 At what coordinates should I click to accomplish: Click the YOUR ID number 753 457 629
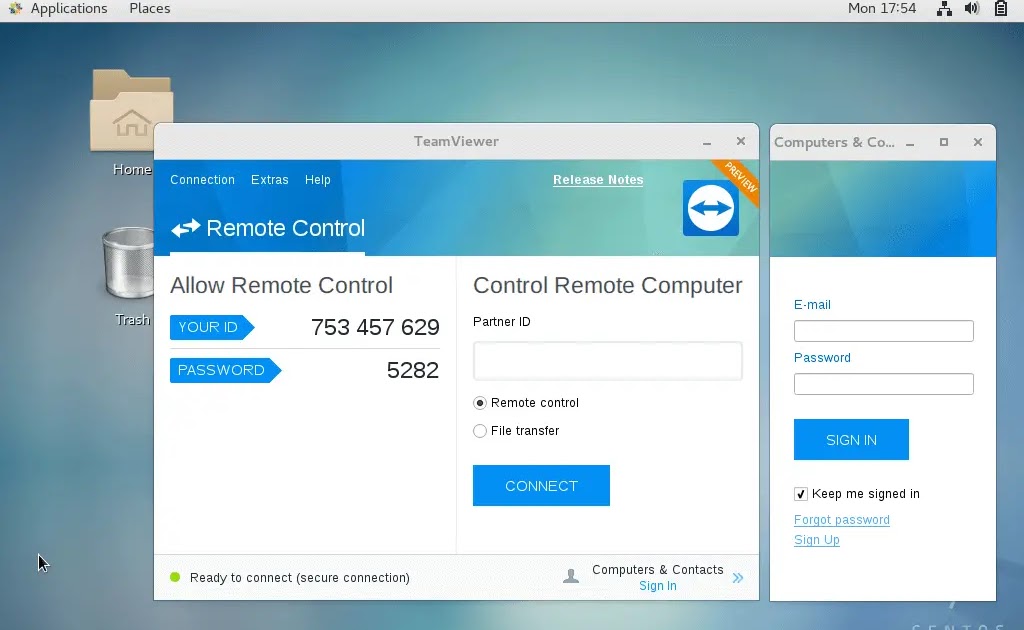(x=375, y=327)
